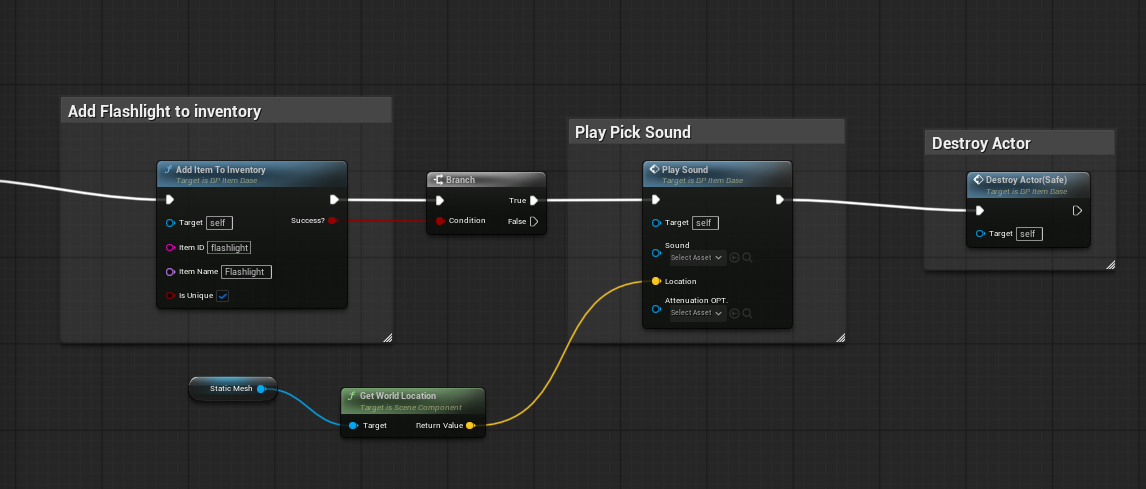Open the Sound Select Asset dropdown

(x=698, y=257)
